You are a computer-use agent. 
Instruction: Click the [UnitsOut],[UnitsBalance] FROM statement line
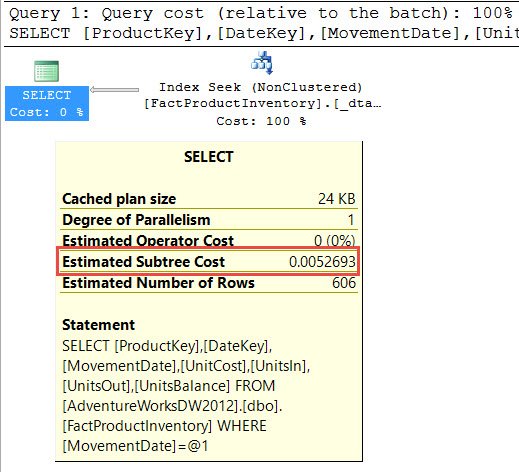(169, 386)
